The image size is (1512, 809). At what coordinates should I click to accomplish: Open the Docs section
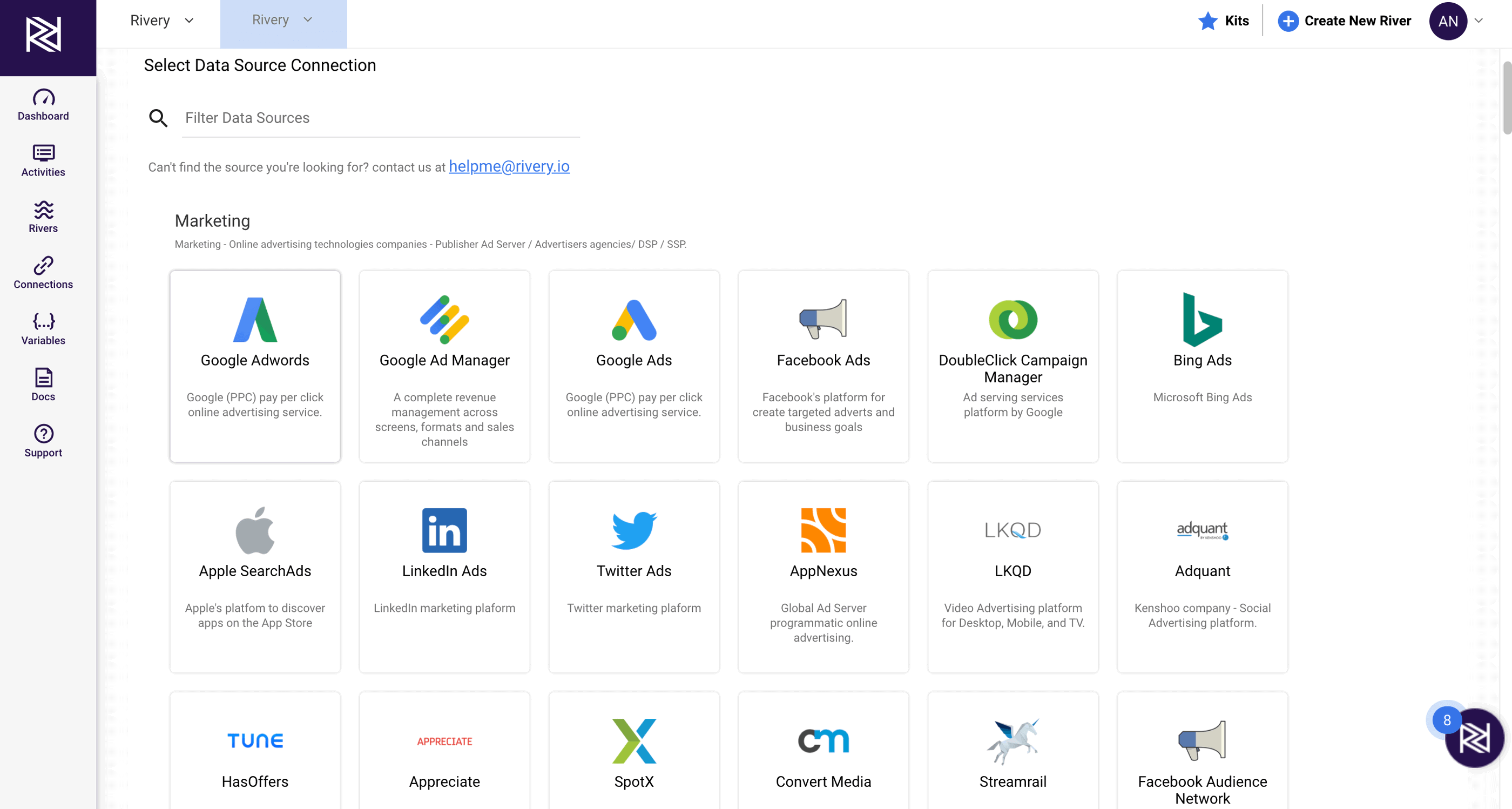[43, 383]
